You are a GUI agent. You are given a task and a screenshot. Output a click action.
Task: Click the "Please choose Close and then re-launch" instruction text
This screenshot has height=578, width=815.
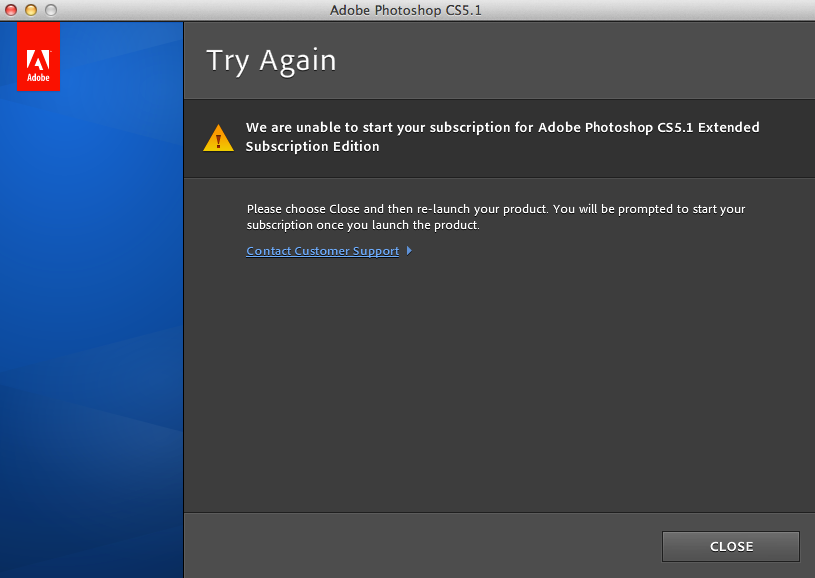coord(496,217)
